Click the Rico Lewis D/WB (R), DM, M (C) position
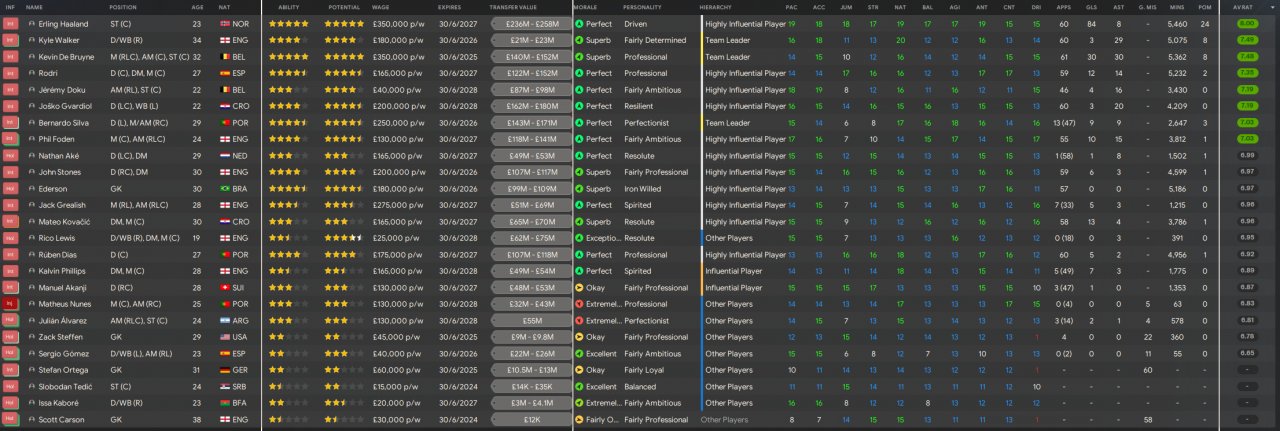Image resolution: width=1280 pixels, height=431 pixels. pyautogui.click(x=144, y=238)
